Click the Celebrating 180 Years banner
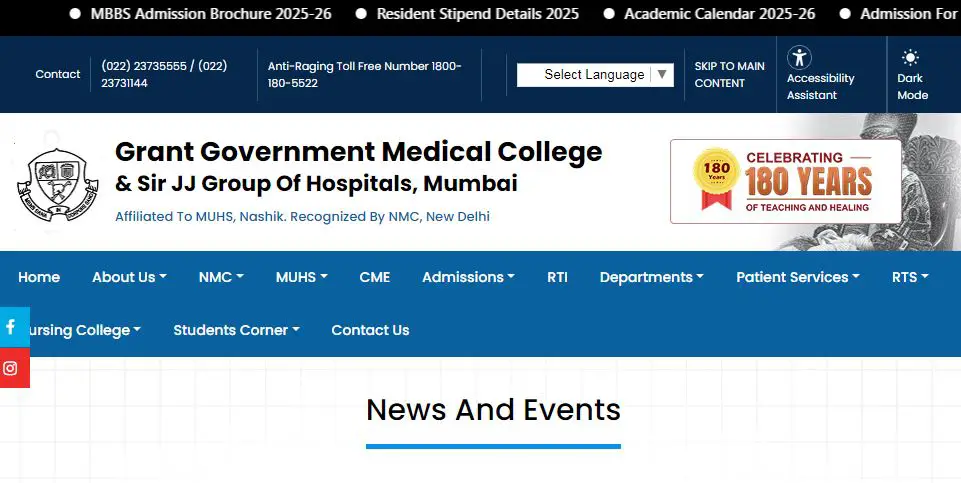 pyautogui.click(x=786, y=181)
